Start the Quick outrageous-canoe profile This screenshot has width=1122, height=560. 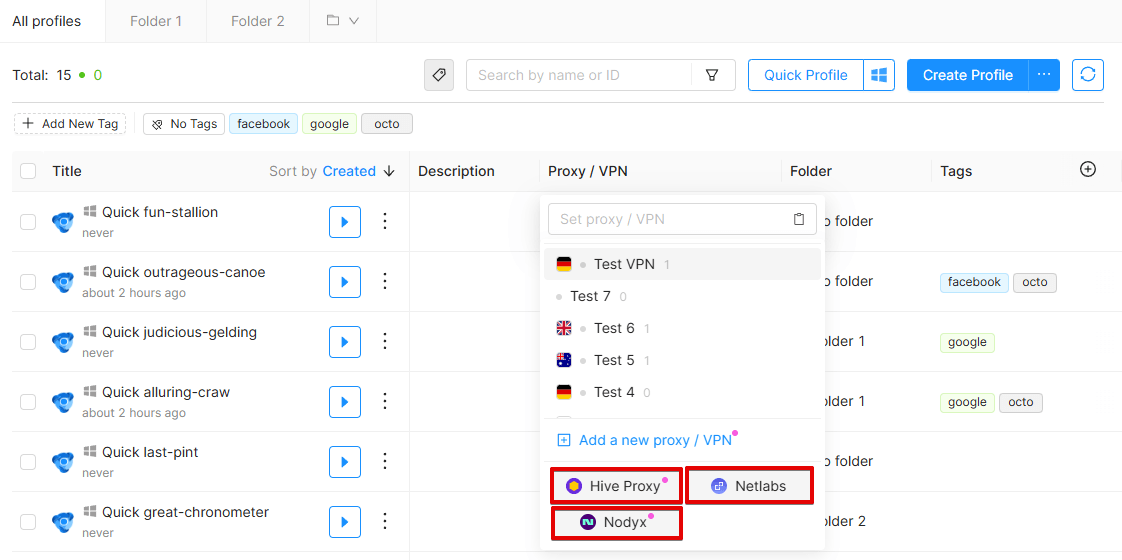[345, 282]
